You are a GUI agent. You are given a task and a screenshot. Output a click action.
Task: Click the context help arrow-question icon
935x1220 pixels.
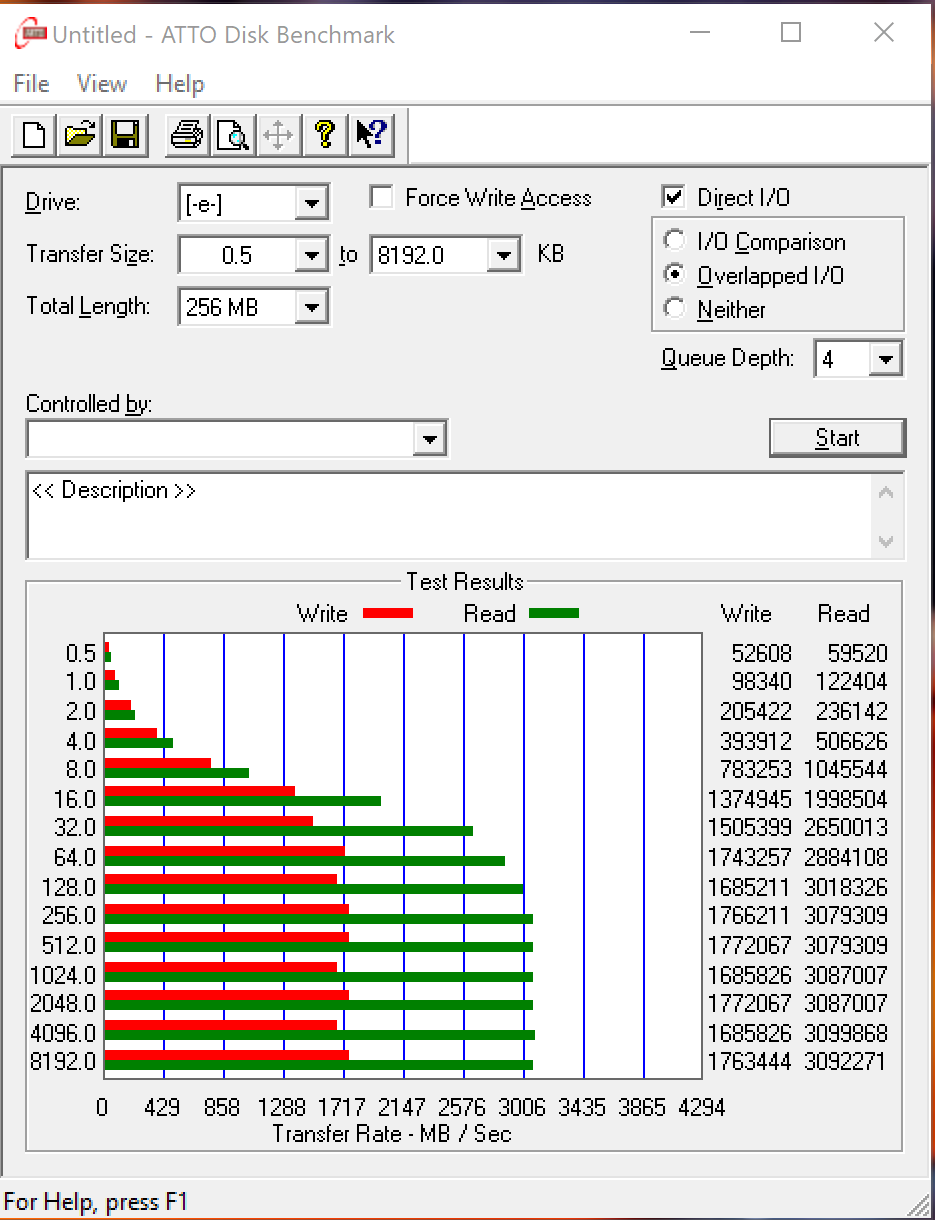click(x=370, y=134)
